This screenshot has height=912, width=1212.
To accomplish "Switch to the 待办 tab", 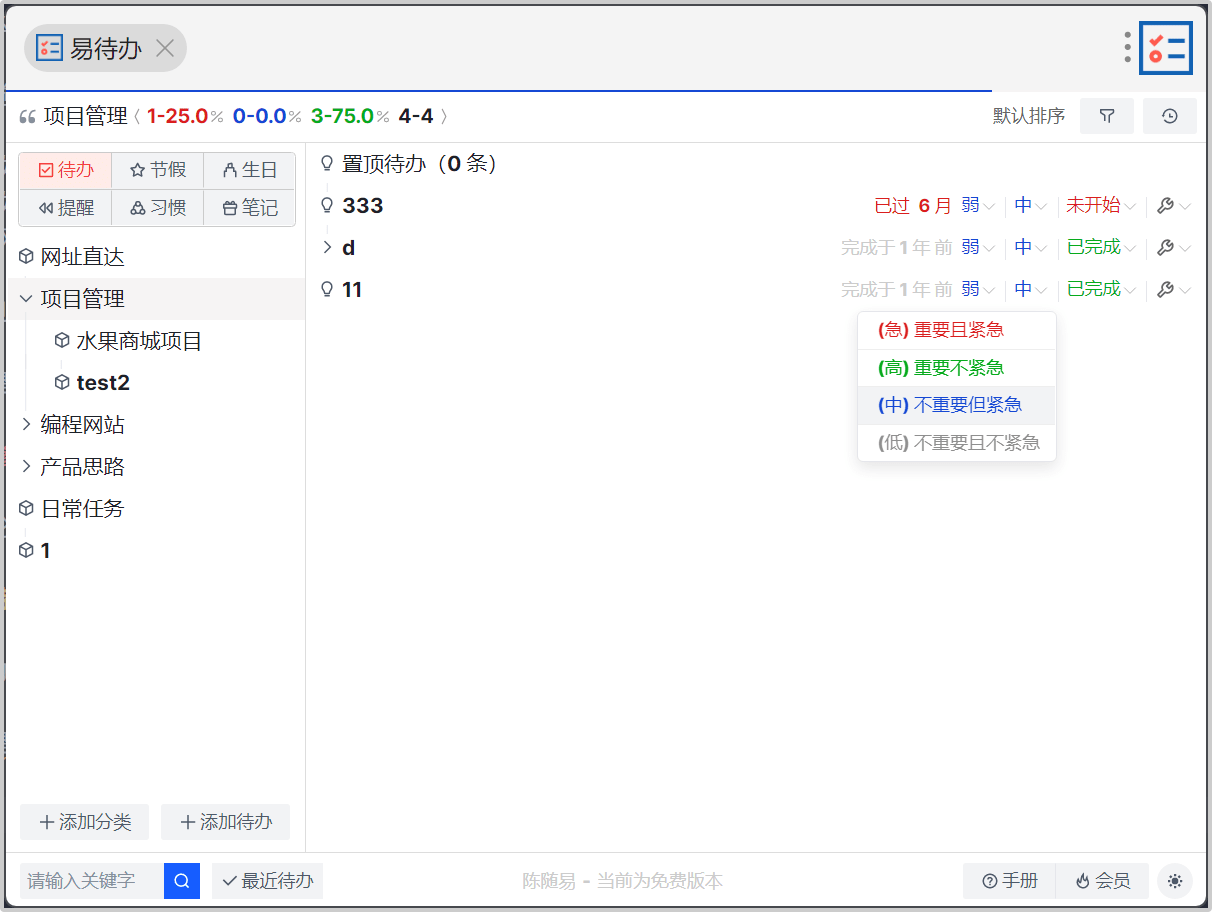I will [x=66, y=170].
